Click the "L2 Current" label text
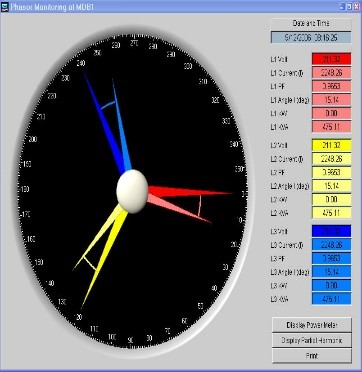Image resolution: width=362 pixels, height=372 pixels. 287,159
